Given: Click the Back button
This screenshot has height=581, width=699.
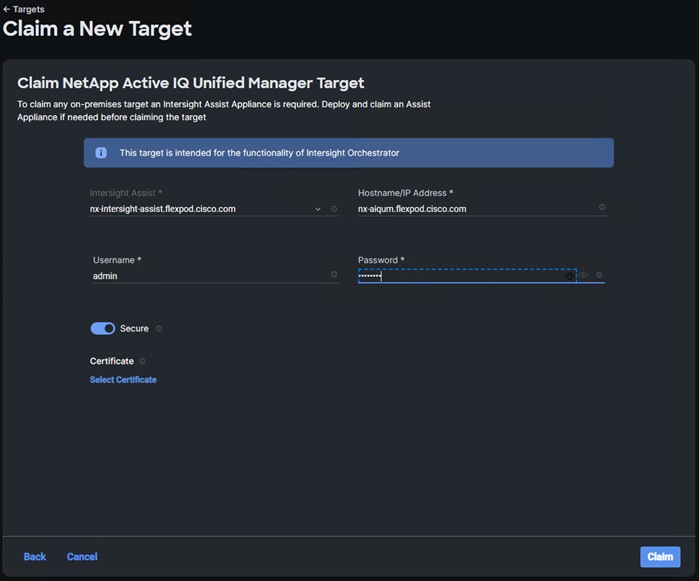Looking at the screenshot, I should click(35, 556).
